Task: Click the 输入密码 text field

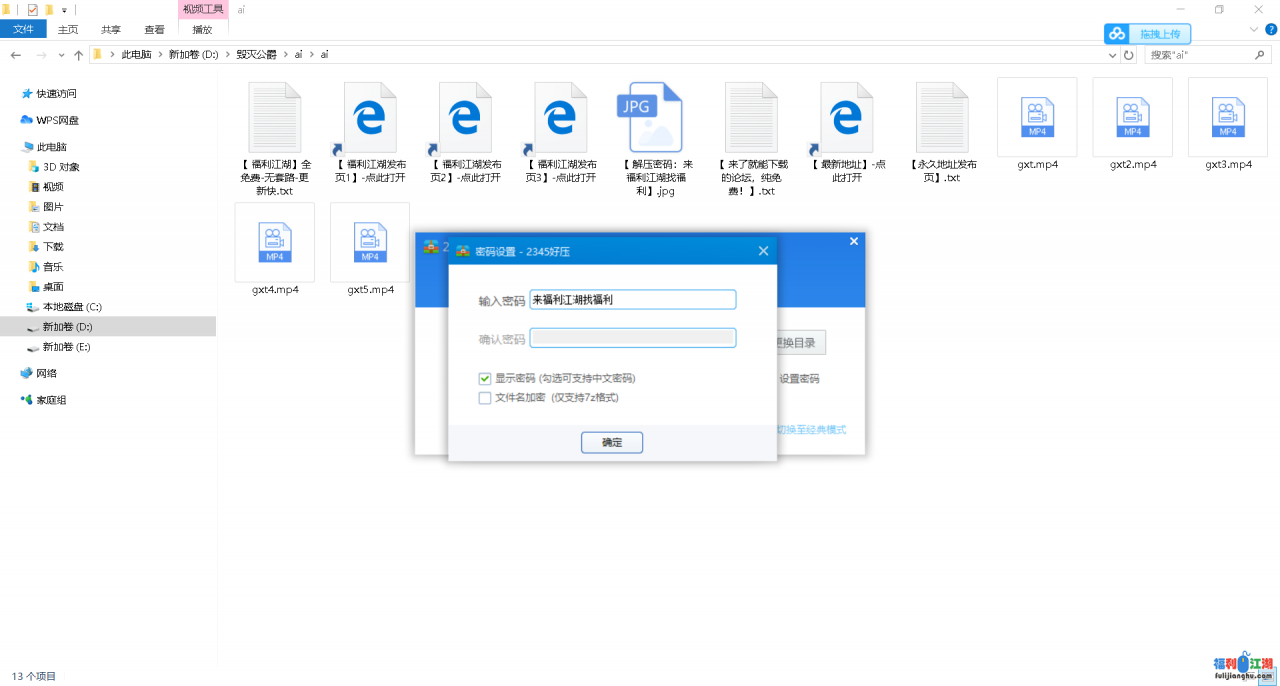Action: coord(632,300)
